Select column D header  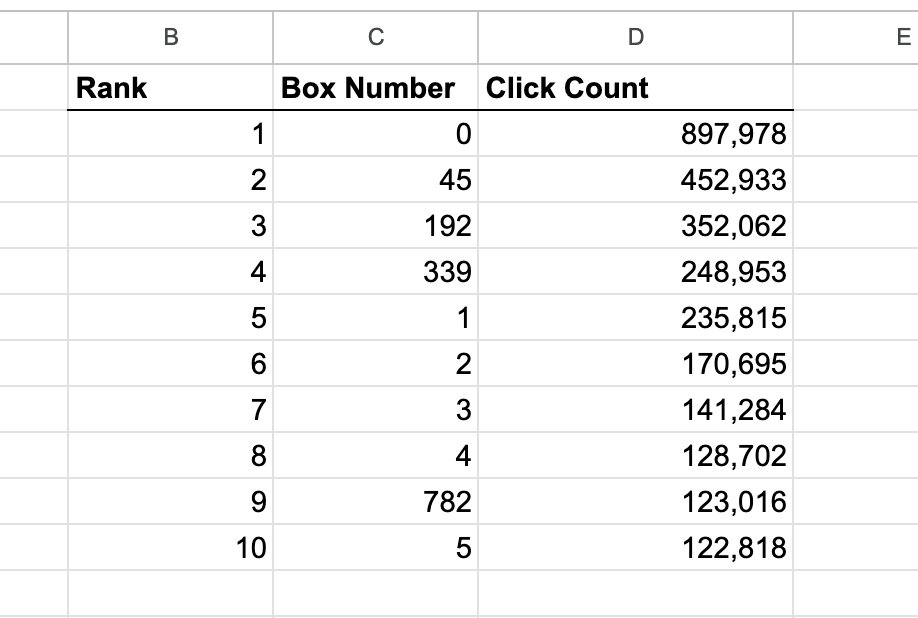pyautogui.click(x=635, y=37)
